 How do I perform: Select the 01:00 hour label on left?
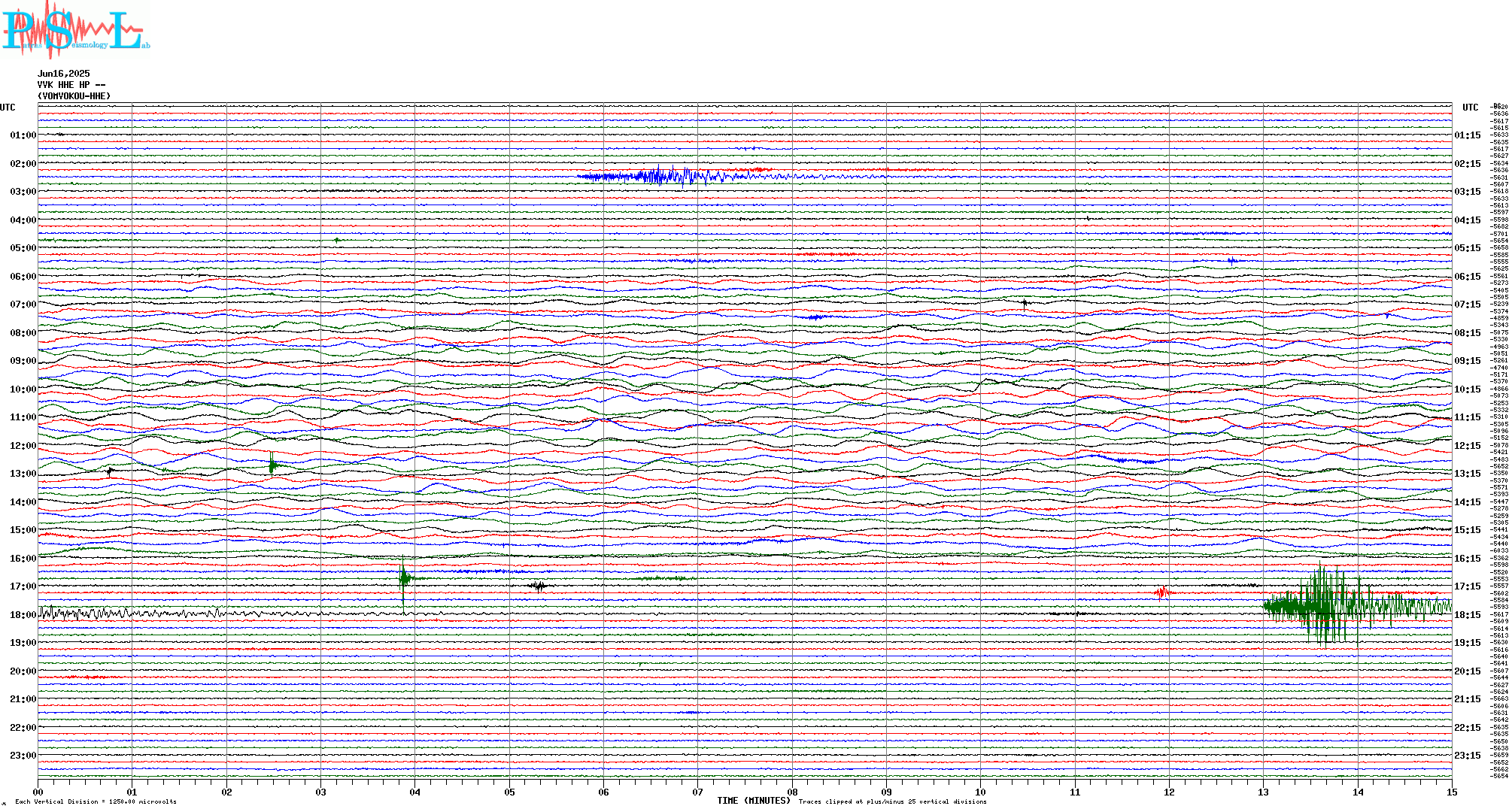[x=23, y=135]
